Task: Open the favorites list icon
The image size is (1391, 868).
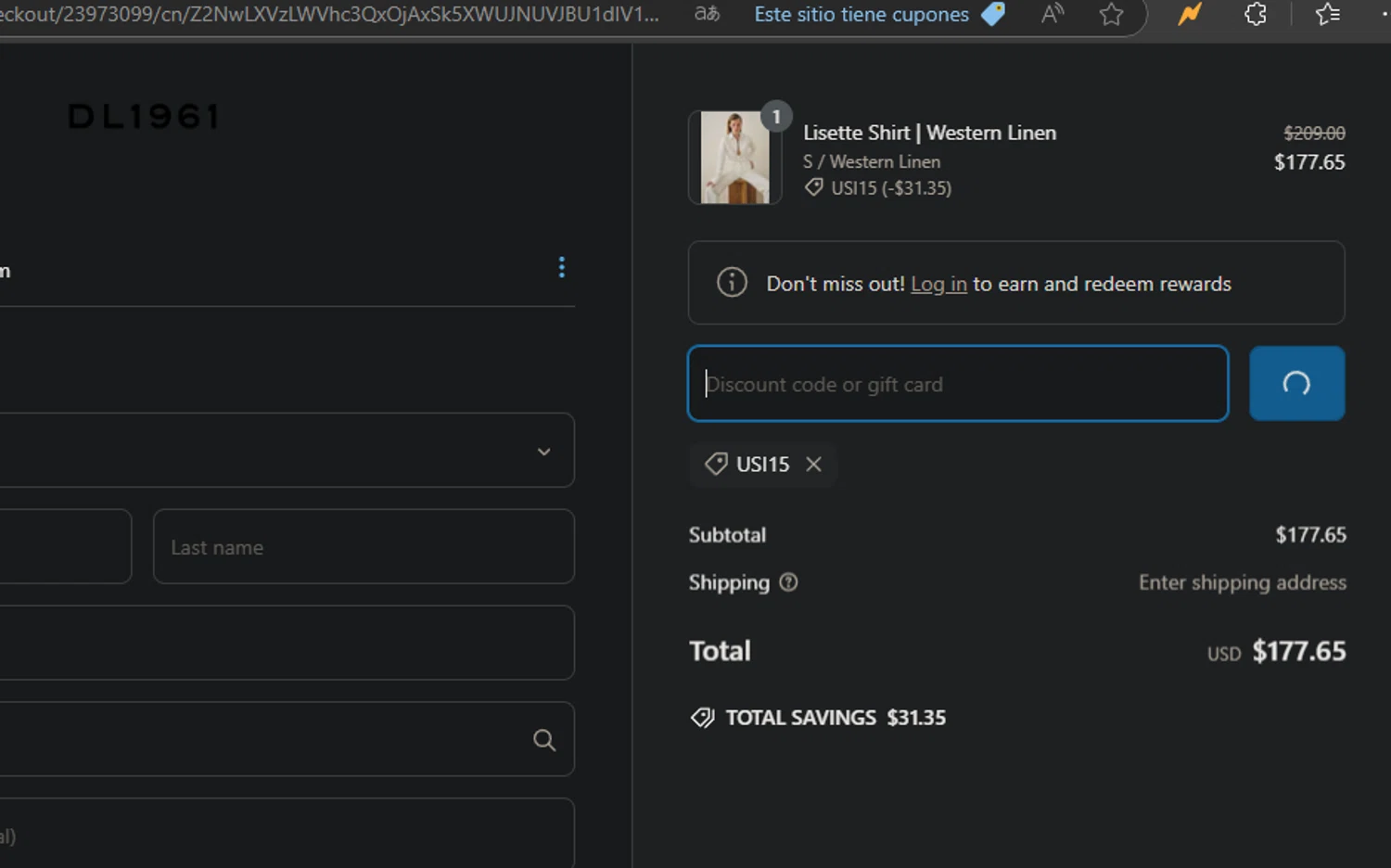Action: coord(1328,14)
